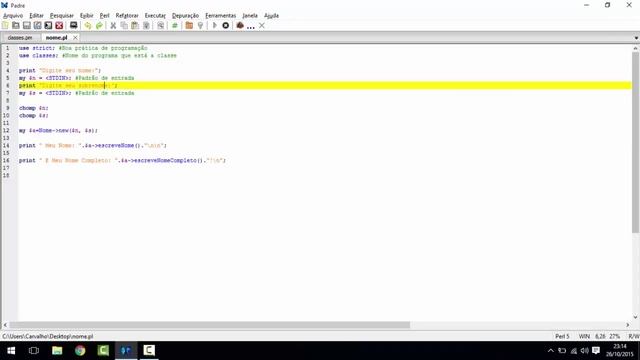Click code line 16 printing Nome Completo
Viewport: 640px width, 360px height.
click(122, 160)
